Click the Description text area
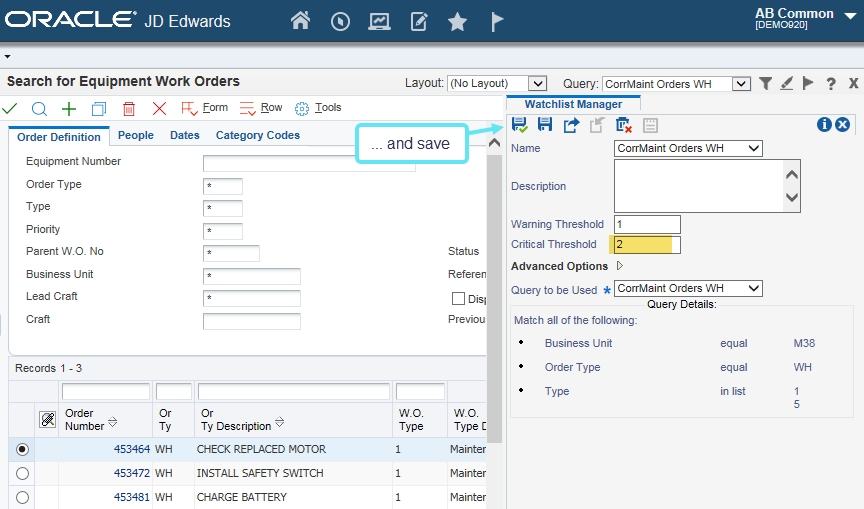Screen dimensions: 864x509 [699, 186]
